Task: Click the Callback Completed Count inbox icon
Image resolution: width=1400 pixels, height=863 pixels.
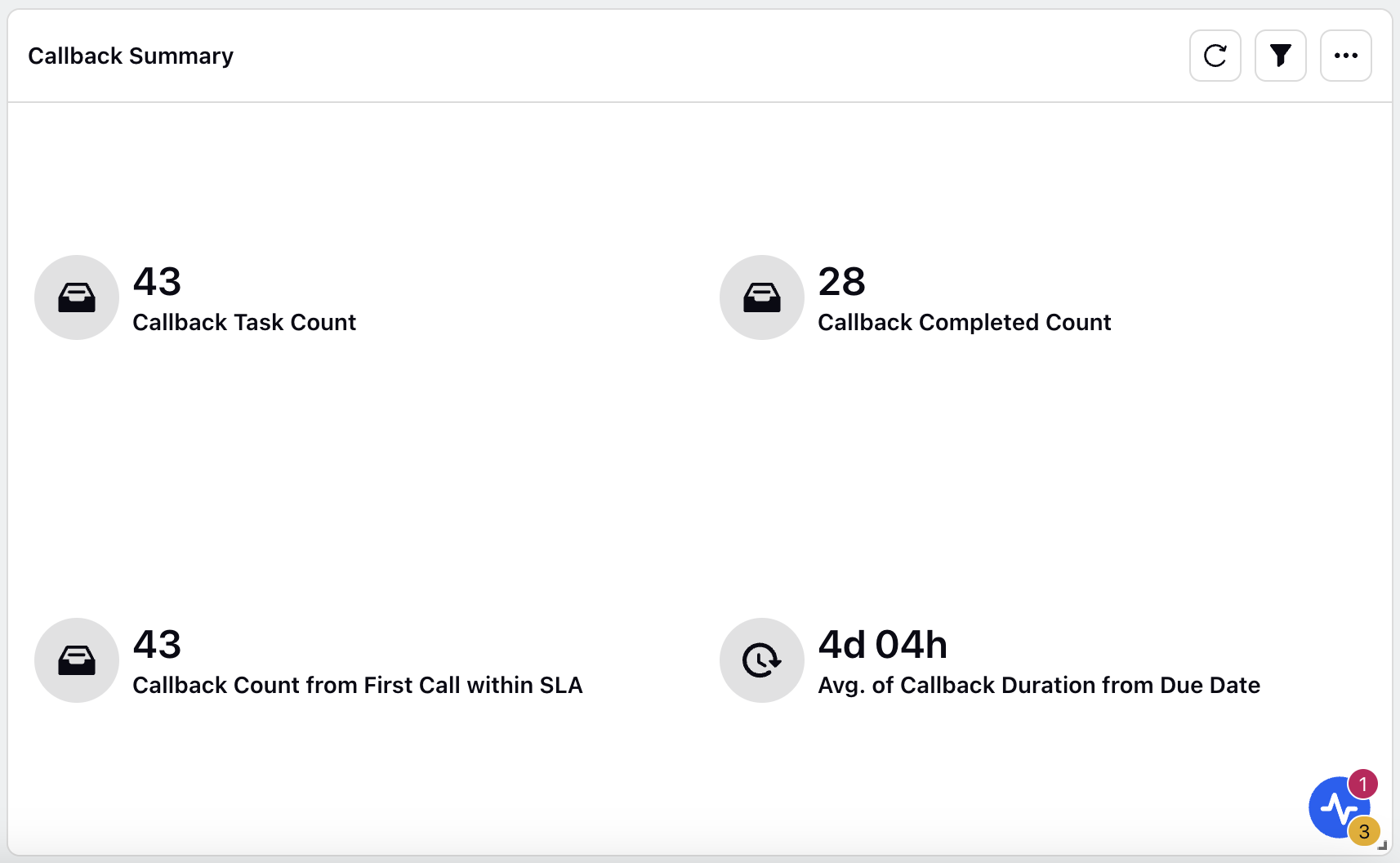Action: pos(761,297)
